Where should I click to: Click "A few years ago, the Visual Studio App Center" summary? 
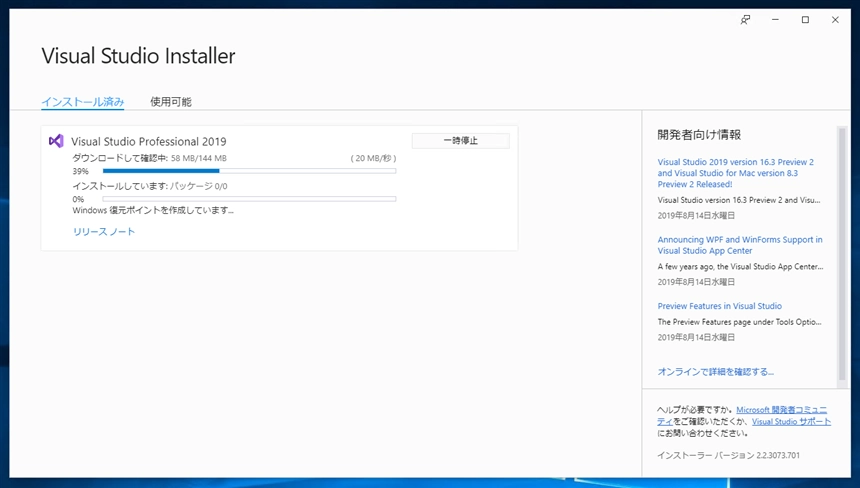(740, 266)
